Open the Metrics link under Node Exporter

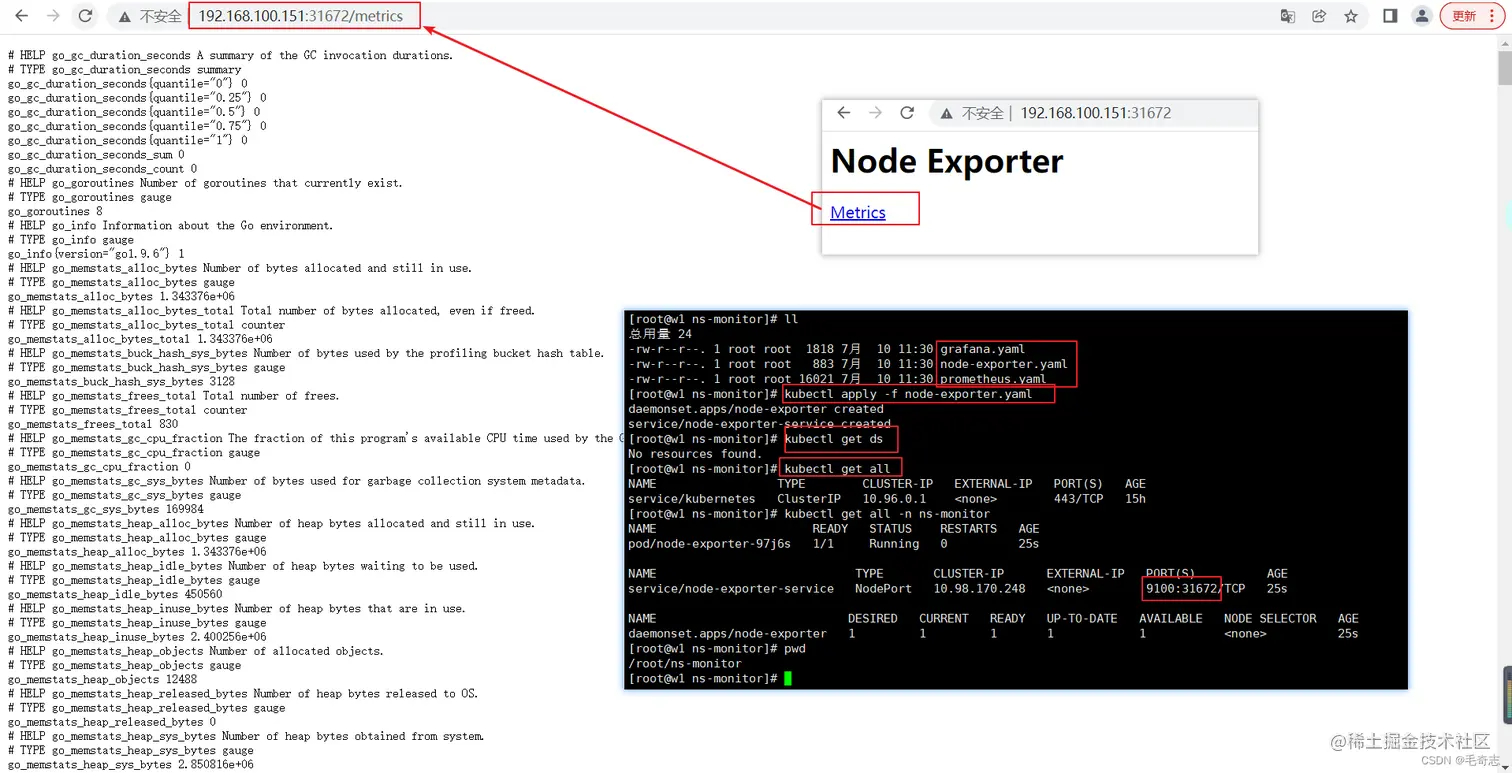[x=858, y=212]
